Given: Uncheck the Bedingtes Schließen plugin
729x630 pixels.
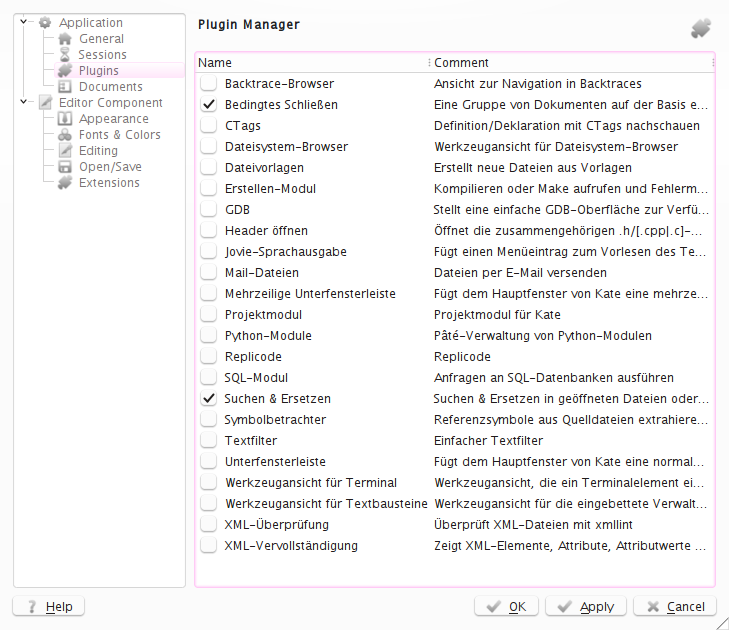Looking at the screenshot, I should 209,105.
